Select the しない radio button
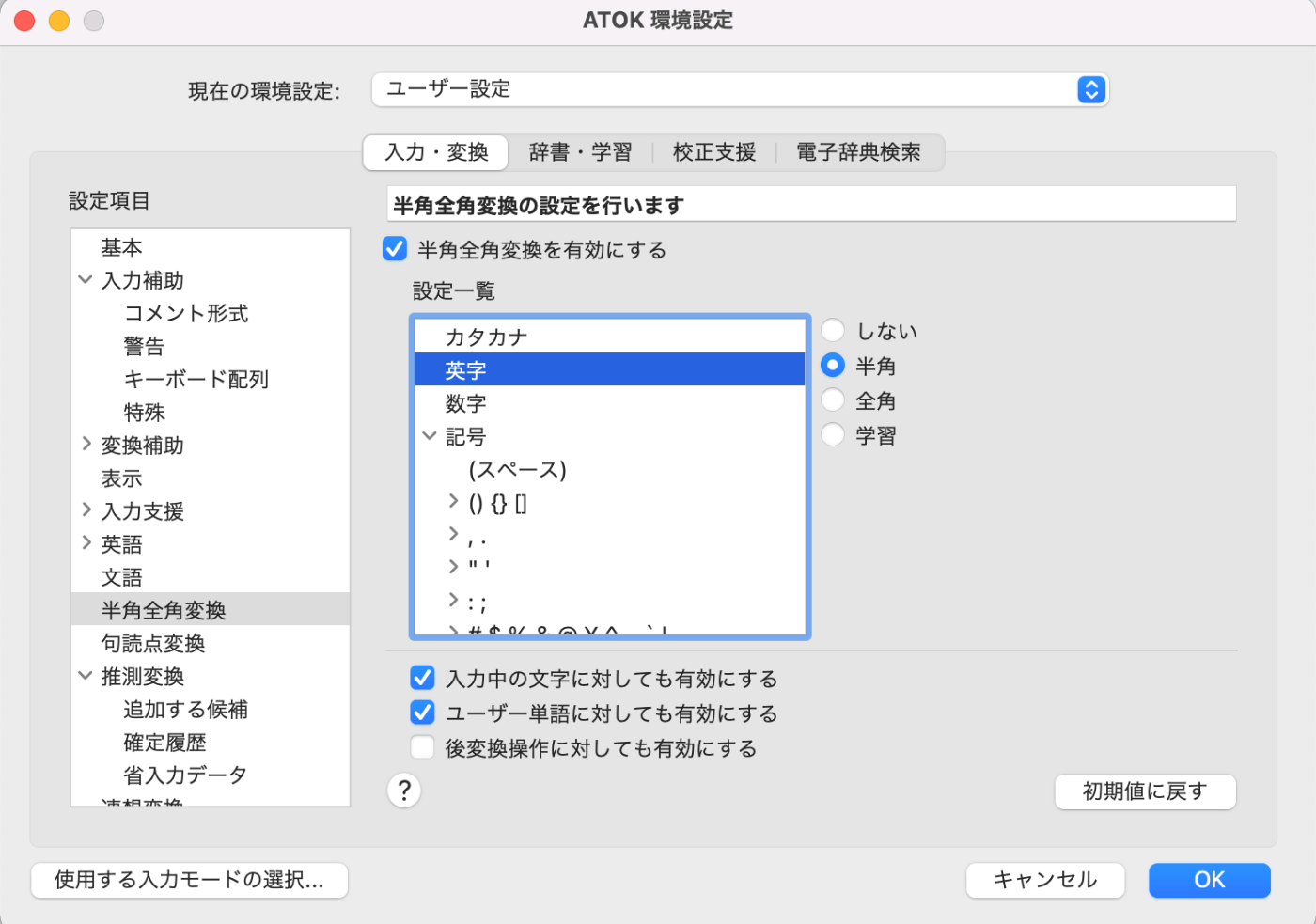This screenshot has height=924, width=1316. pos(833,330)
